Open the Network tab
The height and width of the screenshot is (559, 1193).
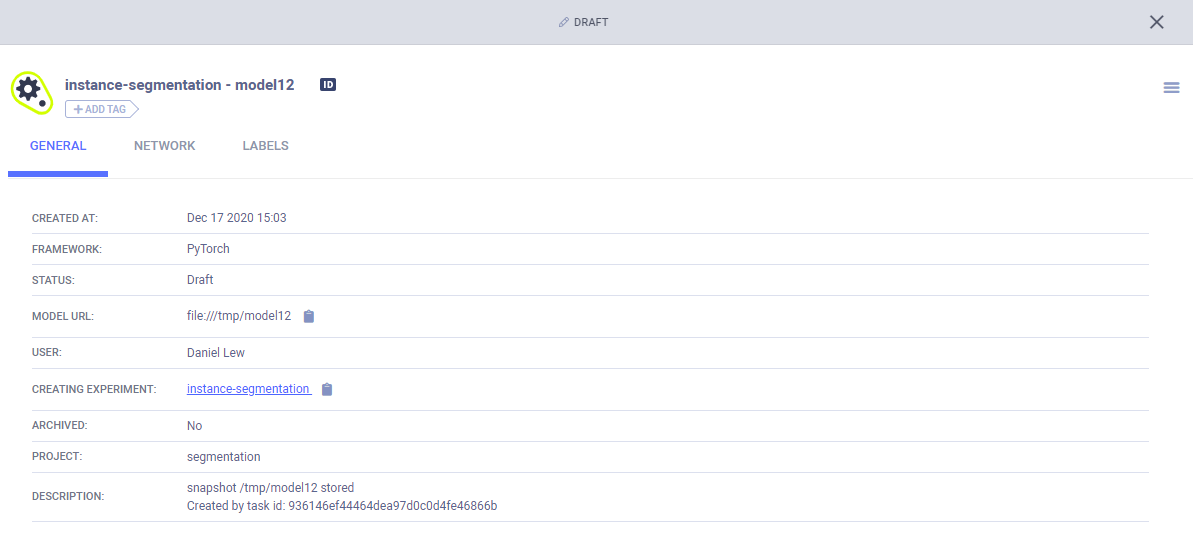(x=165, y=146)
